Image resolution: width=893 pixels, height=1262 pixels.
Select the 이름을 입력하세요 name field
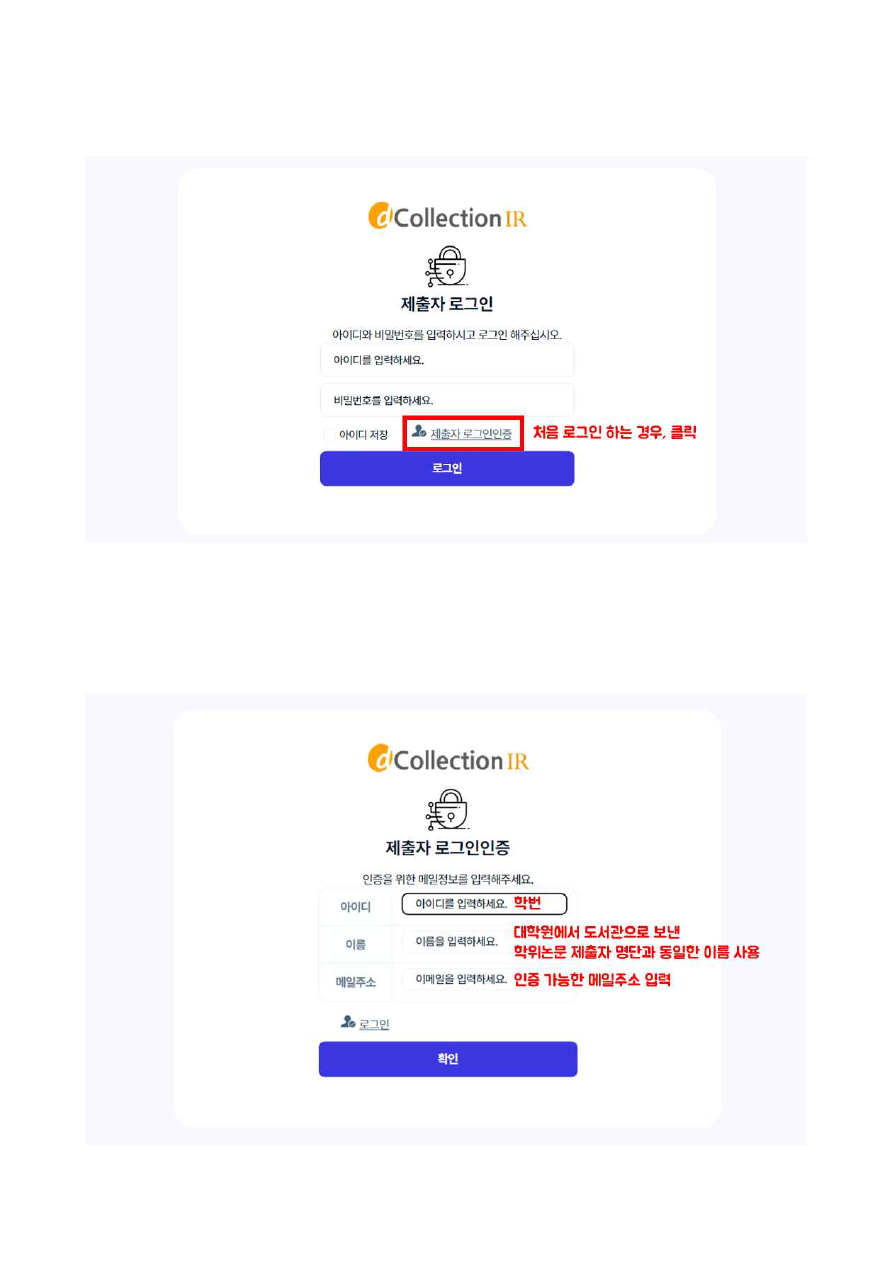(x=457, y=942)
